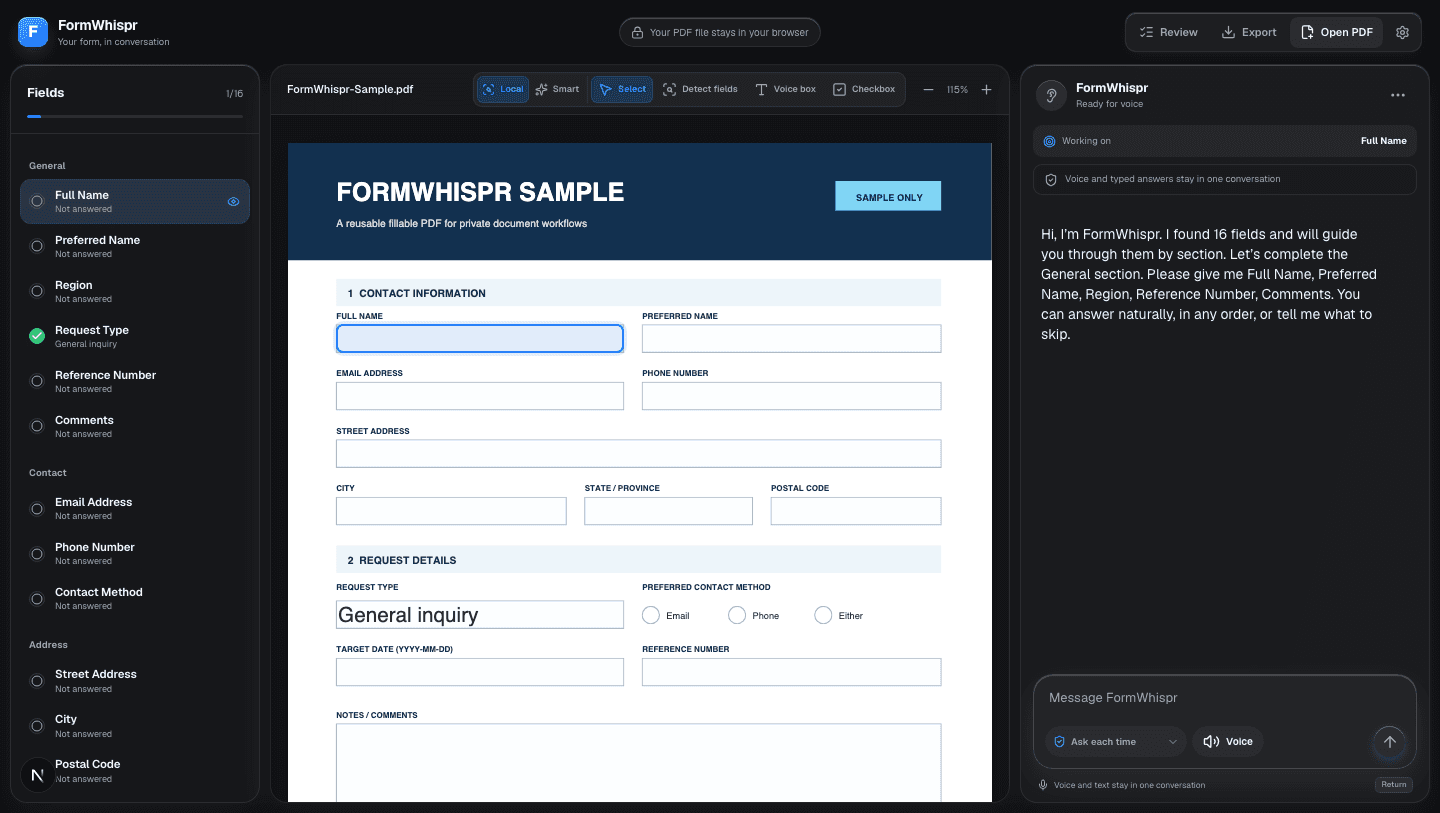Select Preferred Name in Fields list
The image size is (1440, 813).
tap(135, 246)
